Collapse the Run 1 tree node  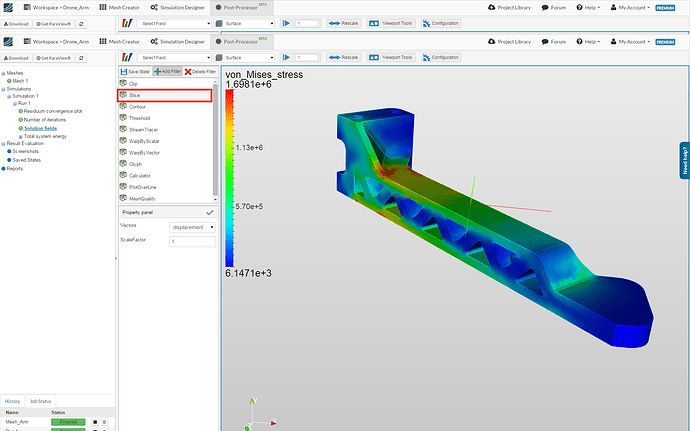14,103
